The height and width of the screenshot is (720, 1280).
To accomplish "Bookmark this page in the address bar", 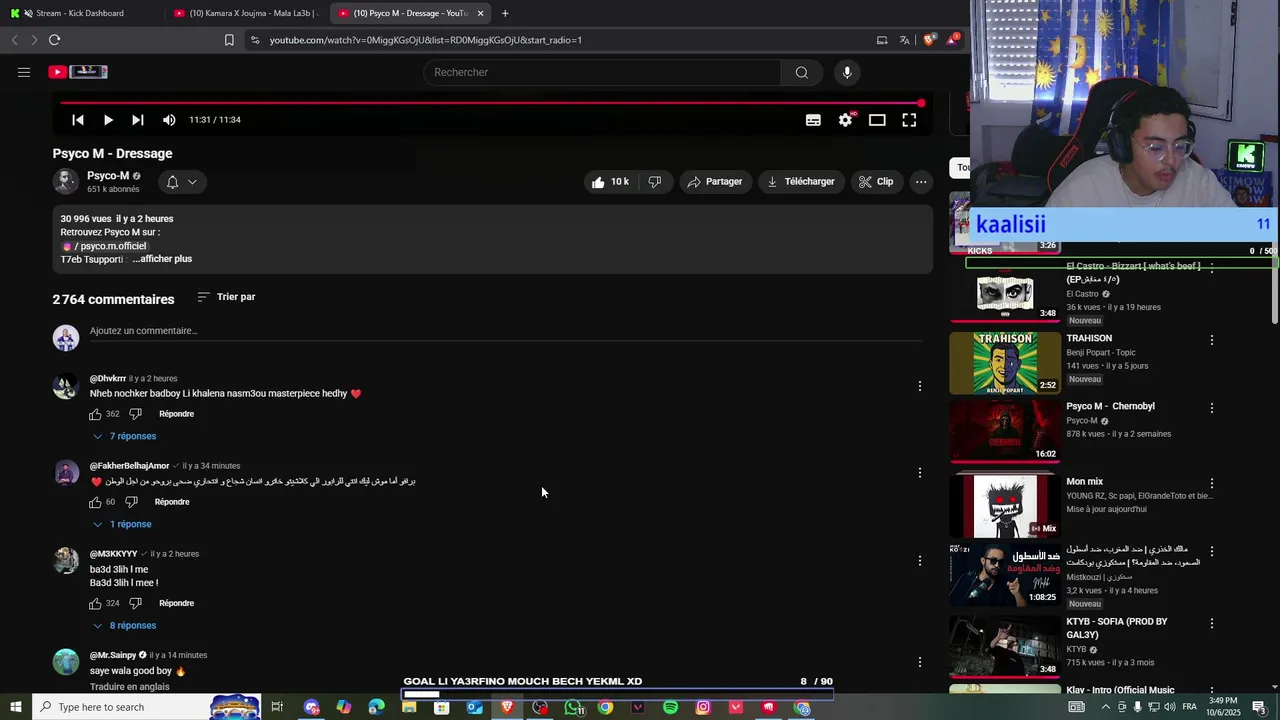I will pyautogui.click(x=229, y=40).
